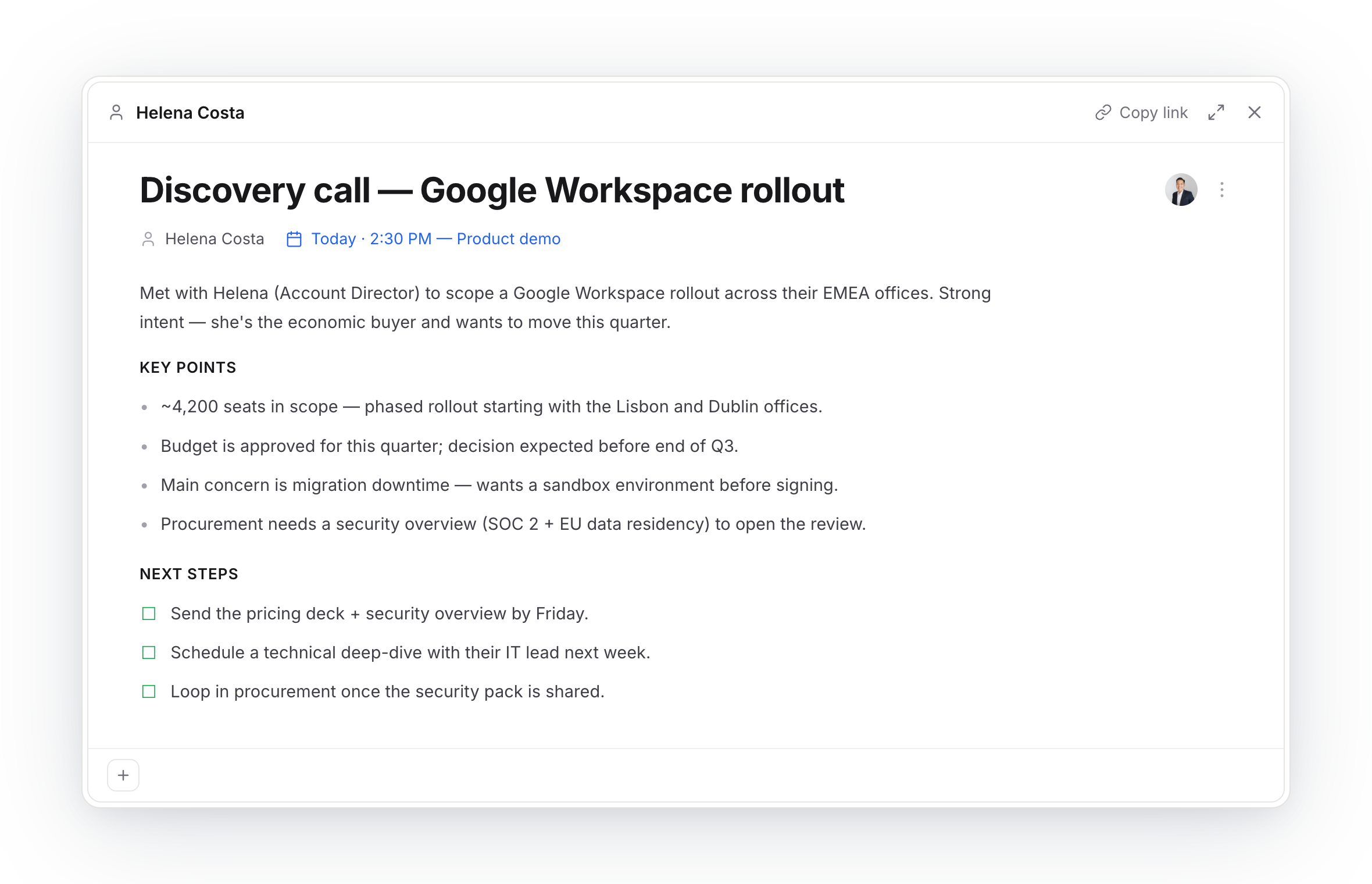Close the note panel
1372x884 pixels.
(1255, 112)
